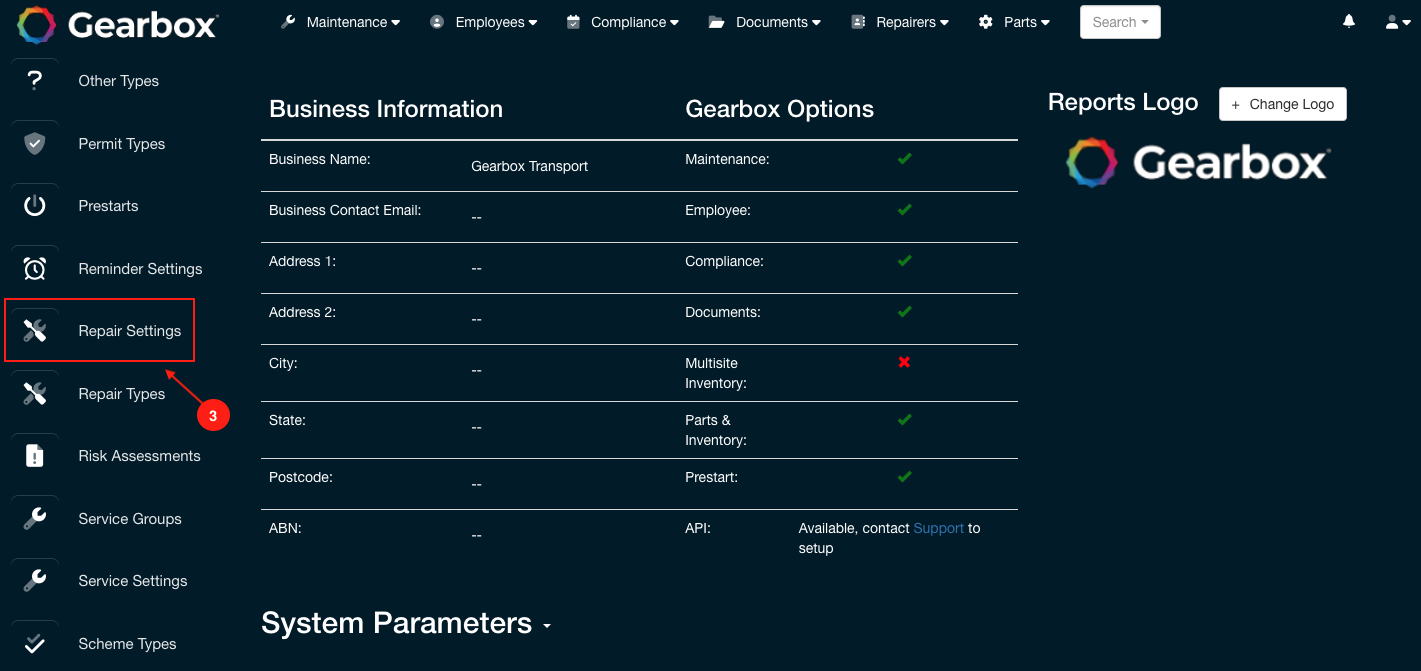Click the Postcode label
Screen dimensions: 1421x671
tap(301, 477)
